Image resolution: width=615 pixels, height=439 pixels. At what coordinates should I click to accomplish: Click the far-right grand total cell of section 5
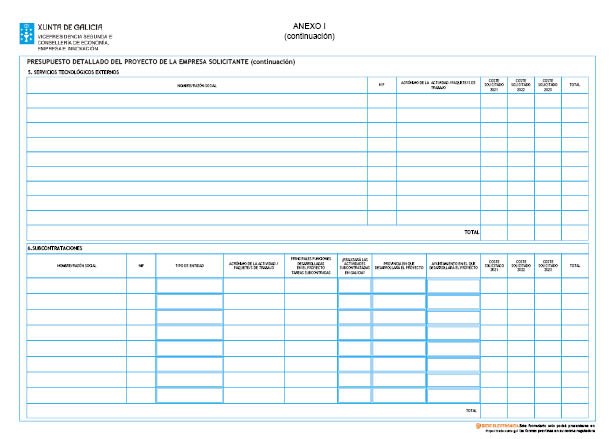point(574,232)
